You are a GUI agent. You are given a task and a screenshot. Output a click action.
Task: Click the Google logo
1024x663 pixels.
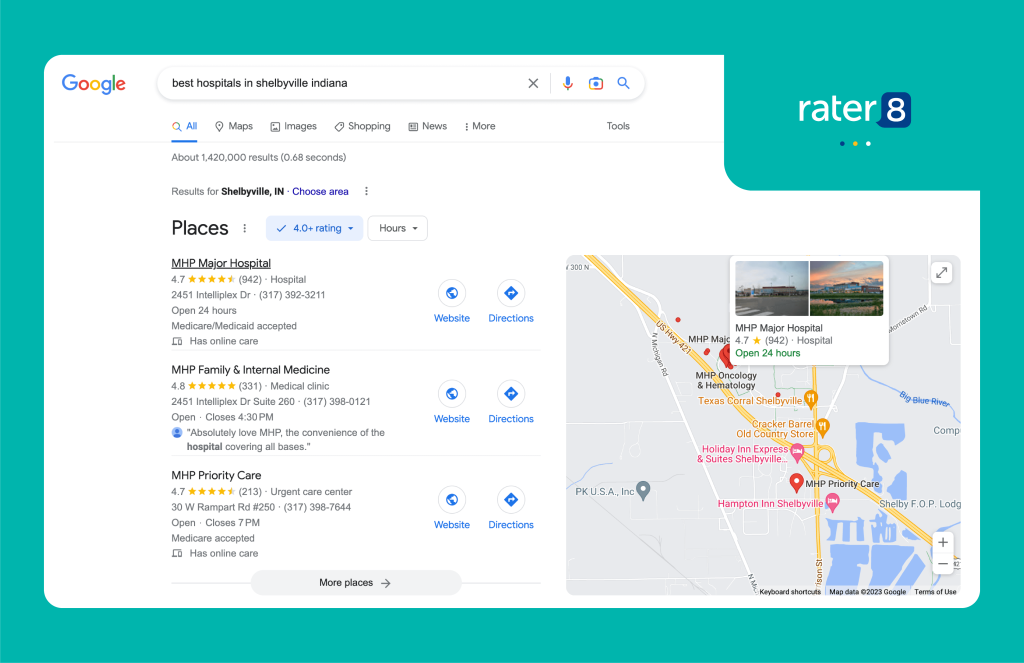click(93, 84)
